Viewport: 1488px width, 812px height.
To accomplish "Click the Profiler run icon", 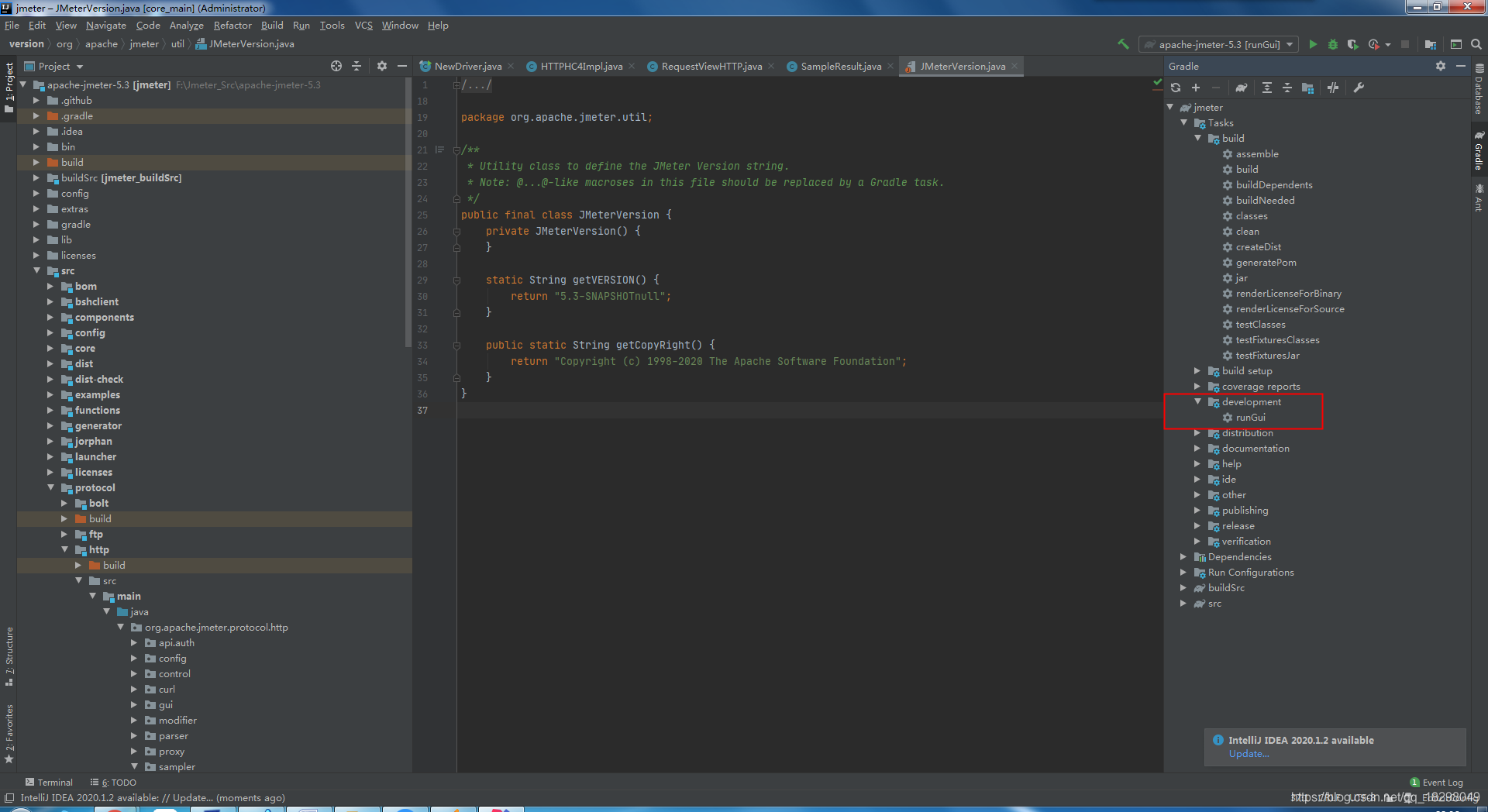I will (x=1373, y=44).
